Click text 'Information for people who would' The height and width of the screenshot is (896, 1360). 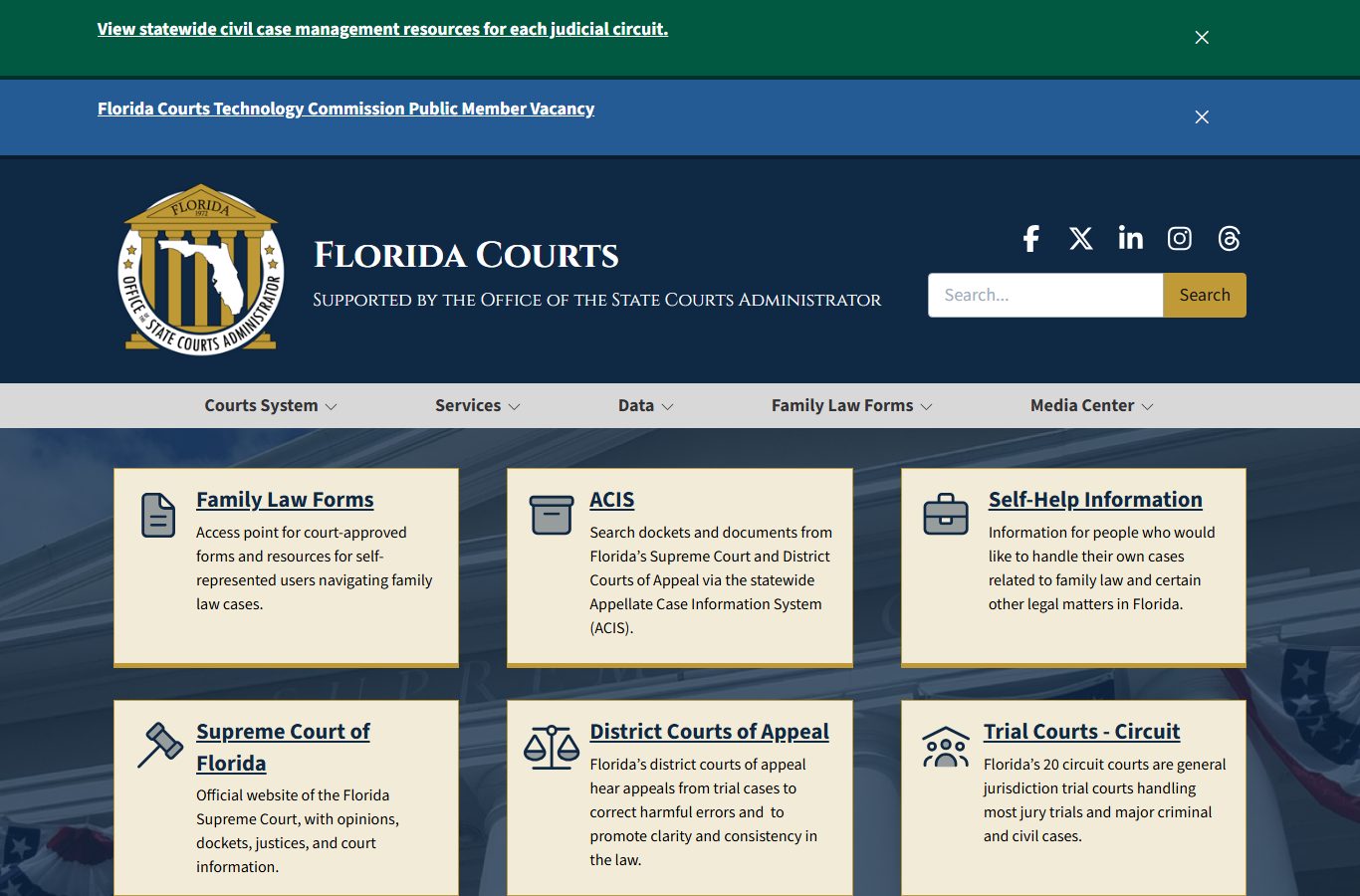pyautogui.click(x=1101, y=533)
